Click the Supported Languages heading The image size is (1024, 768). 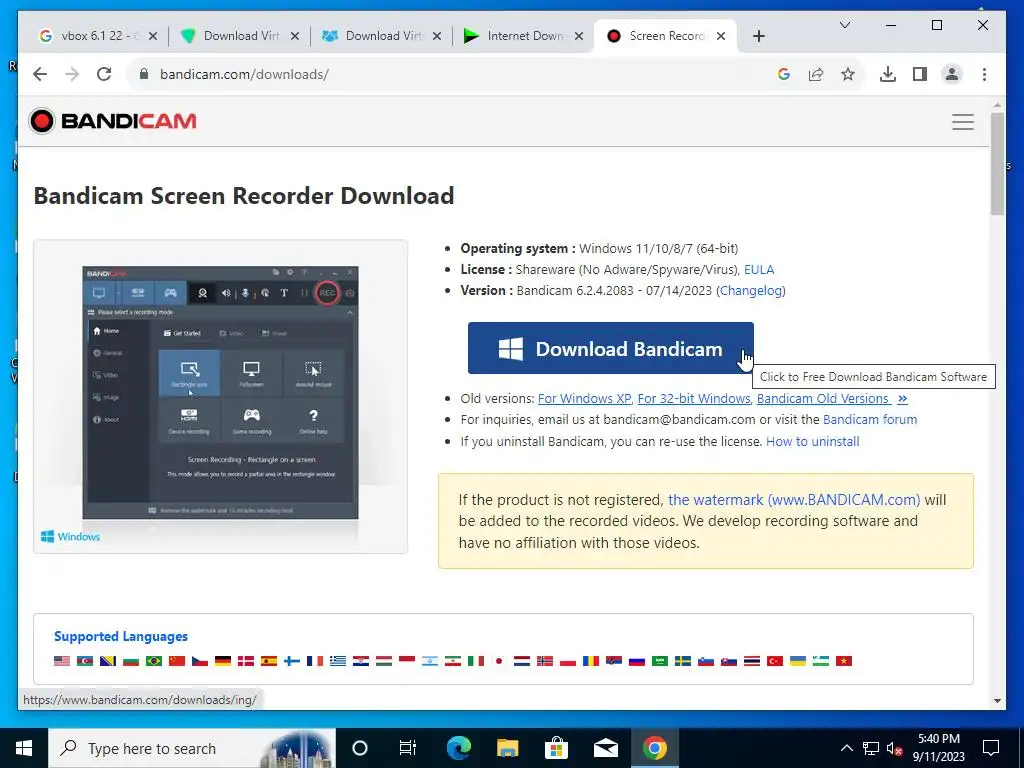[x=121, y=636]
